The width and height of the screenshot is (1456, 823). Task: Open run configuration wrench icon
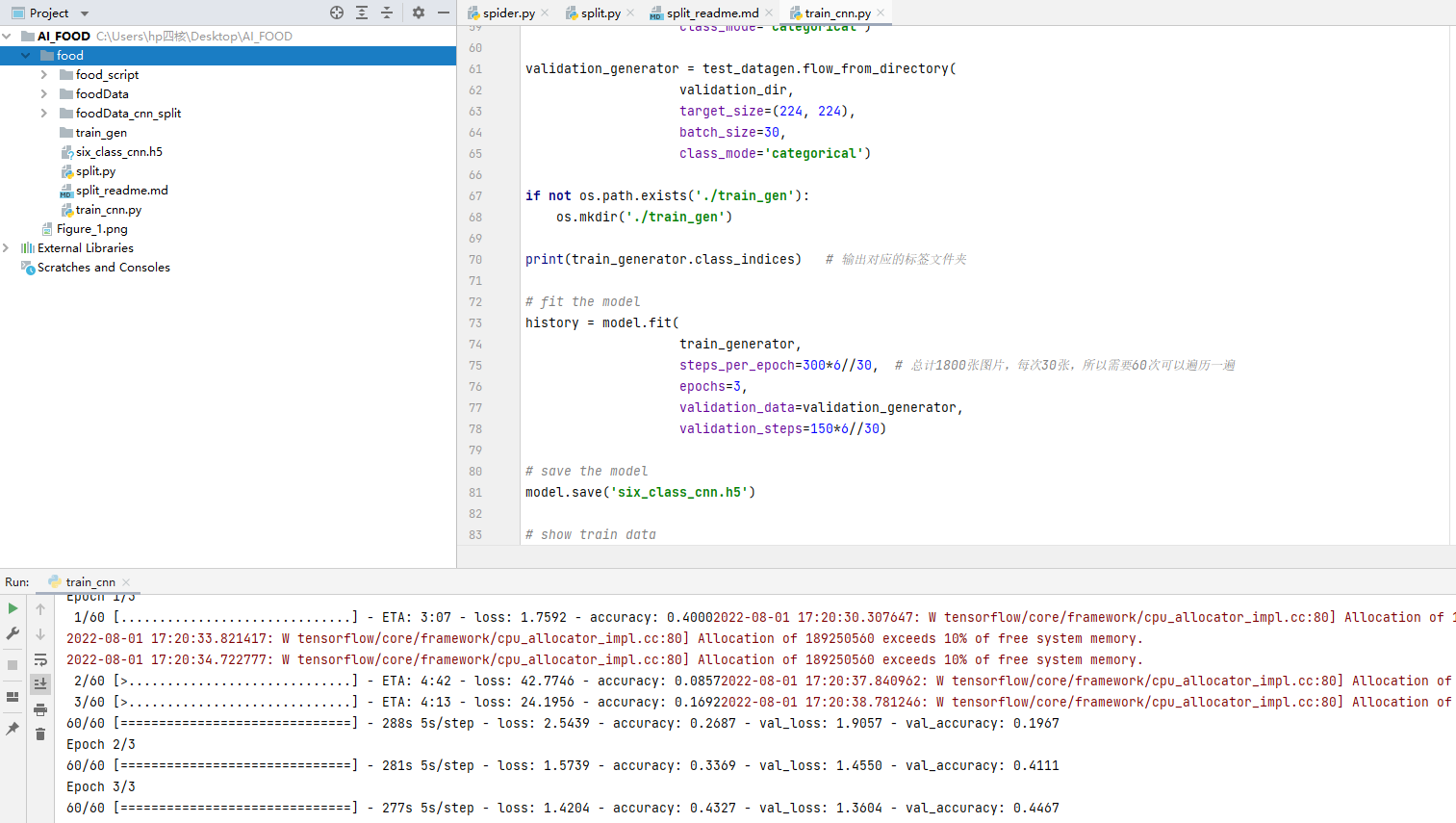pos(13,633)
